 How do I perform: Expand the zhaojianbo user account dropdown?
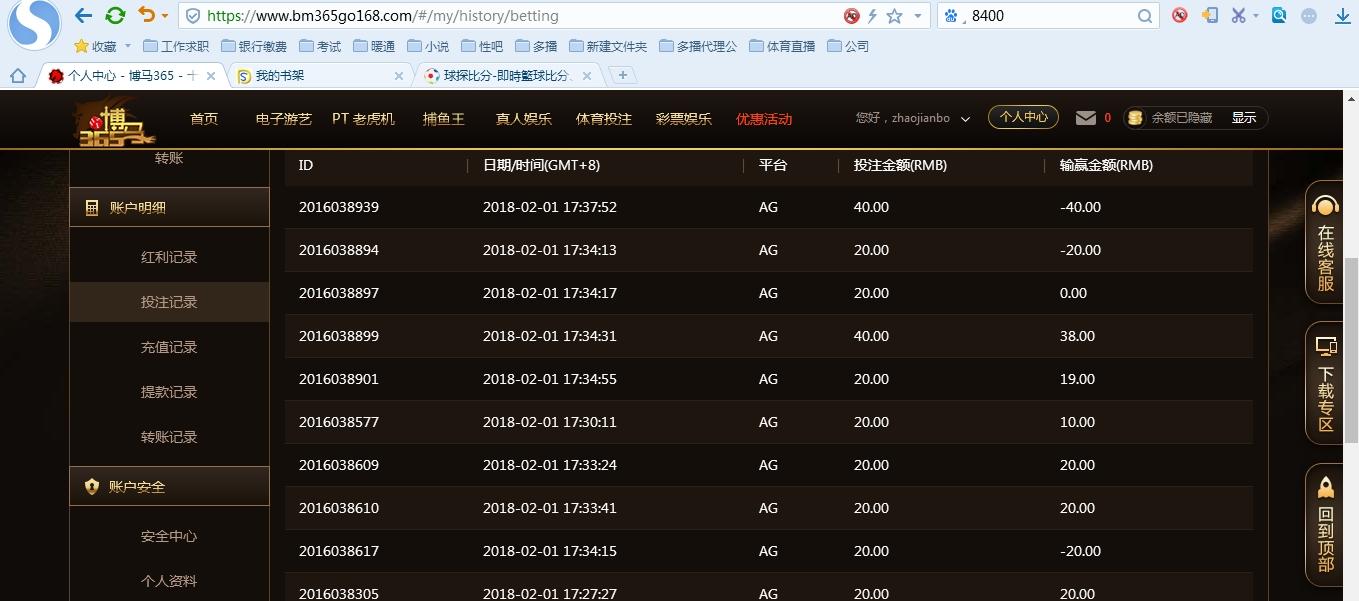(x=964, y=118)
